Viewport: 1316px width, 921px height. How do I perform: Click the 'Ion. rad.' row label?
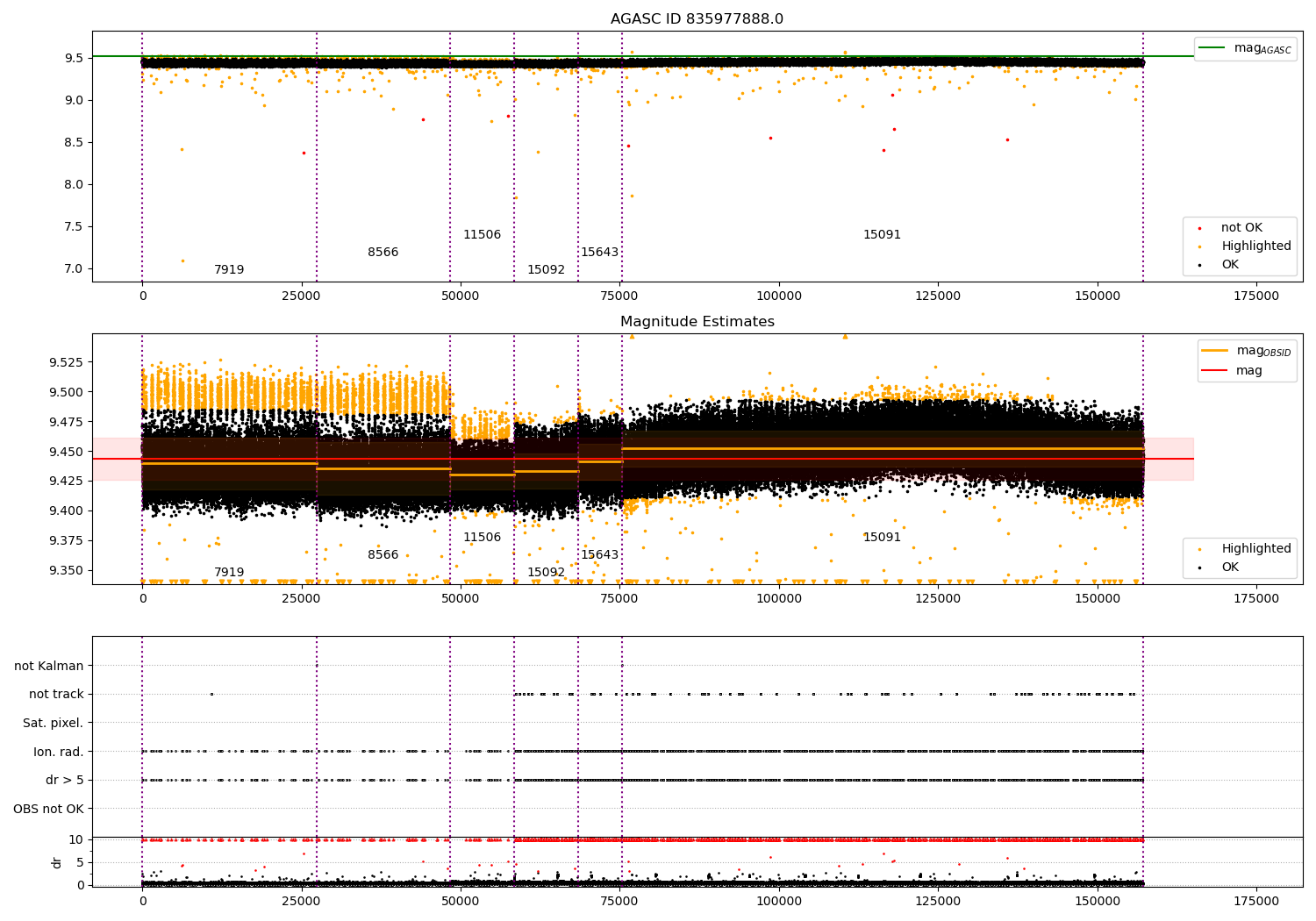pos(59,753)
